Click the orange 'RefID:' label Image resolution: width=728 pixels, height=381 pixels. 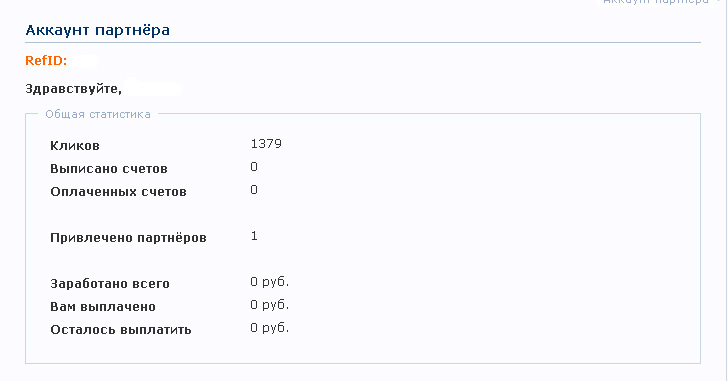point(46,60)
